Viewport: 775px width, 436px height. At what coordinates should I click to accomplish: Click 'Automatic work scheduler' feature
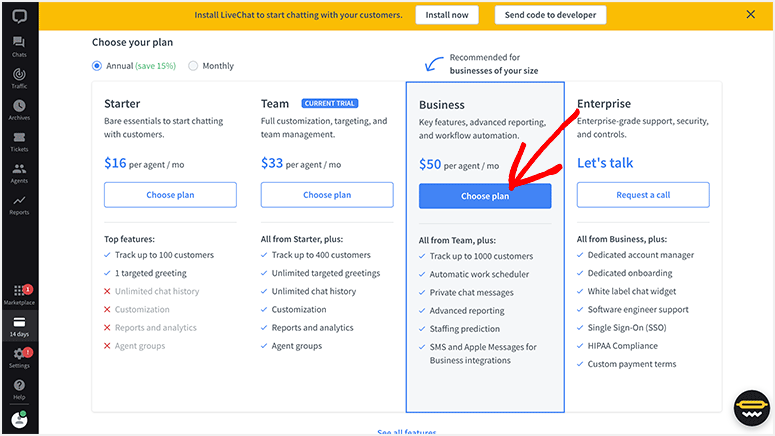(x=479, y=274)
